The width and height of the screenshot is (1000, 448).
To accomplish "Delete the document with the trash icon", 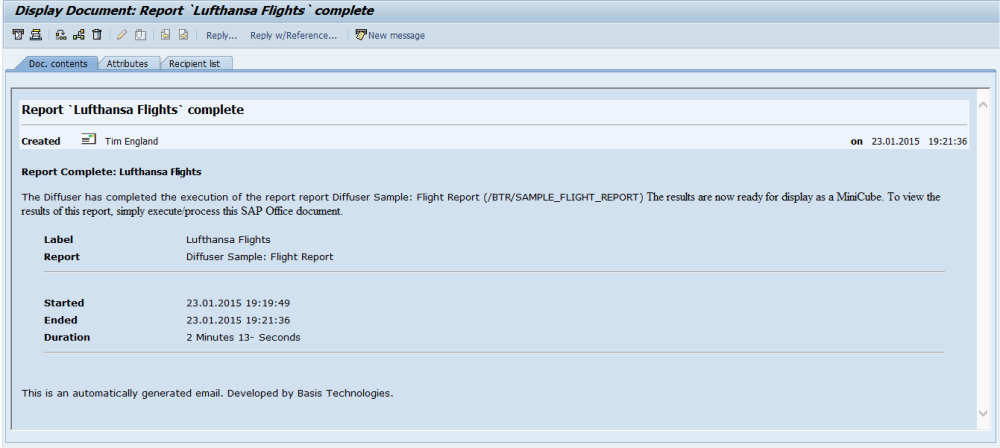I will [x=97, y=35].
